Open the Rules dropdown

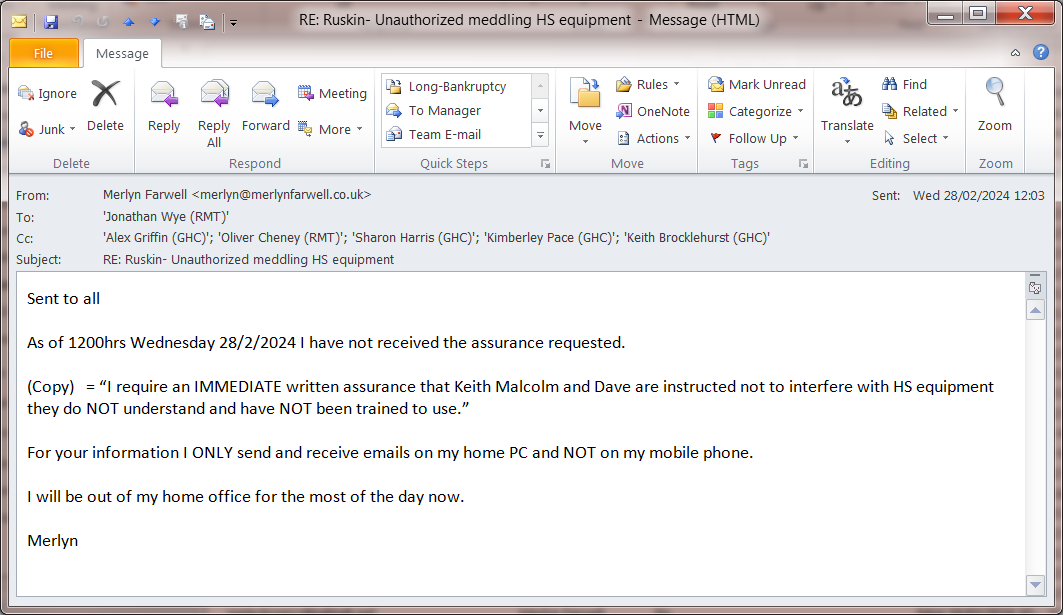(x=647, y=84)
